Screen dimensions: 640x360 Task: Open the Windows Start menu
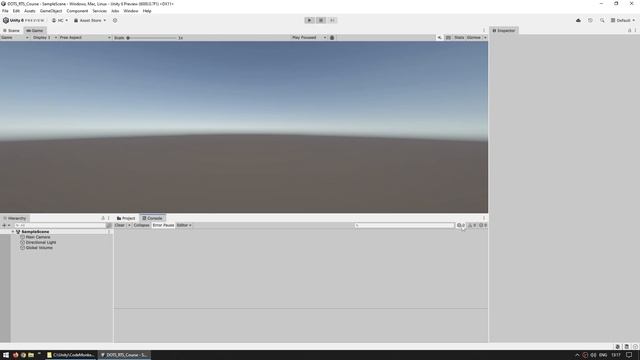pyautogui.click(x=6, y=355)
